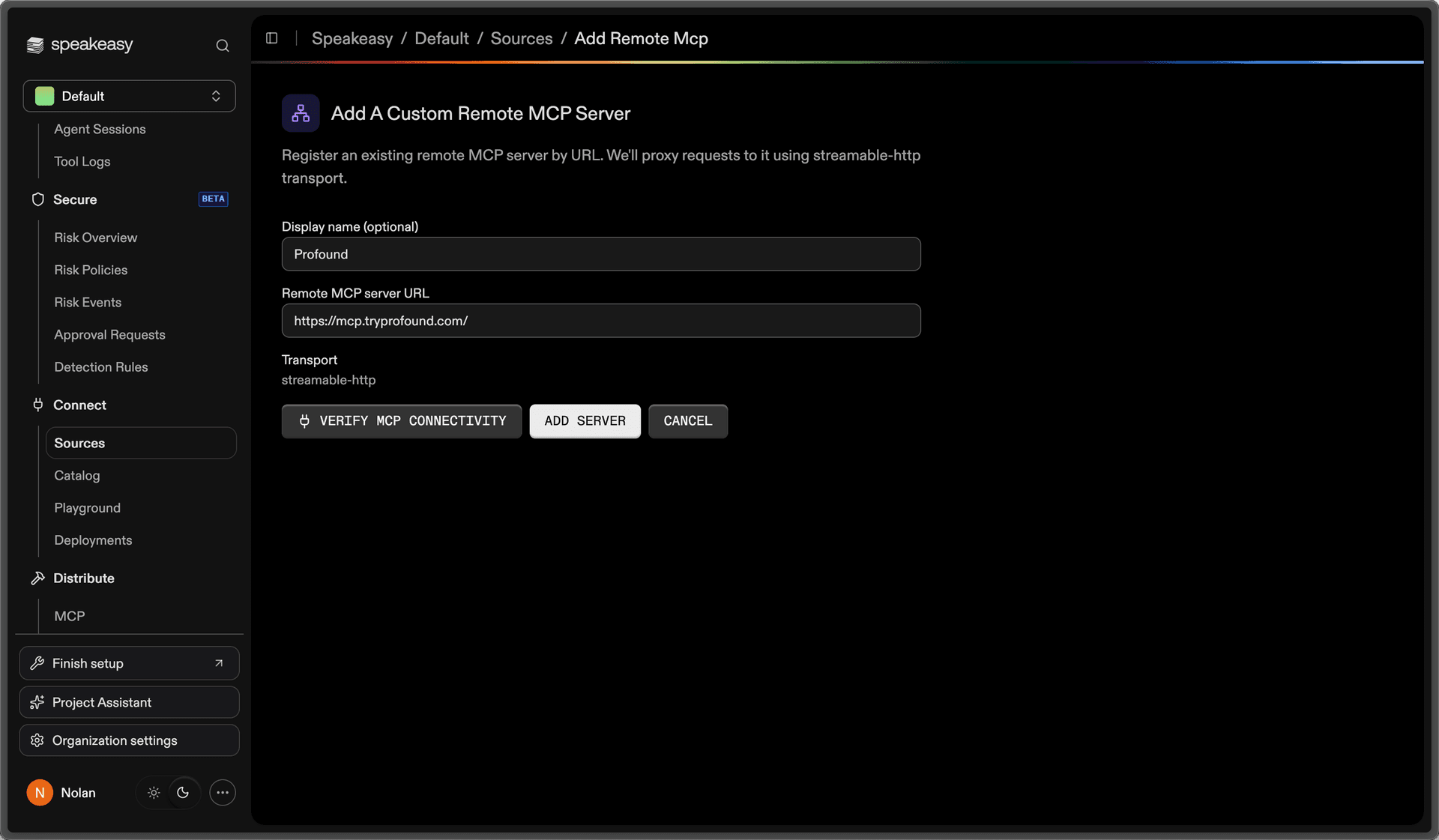Click the gear icon on Organization settings
Image resolution: width=1439 pixels, height=840 pixels.
37,740
